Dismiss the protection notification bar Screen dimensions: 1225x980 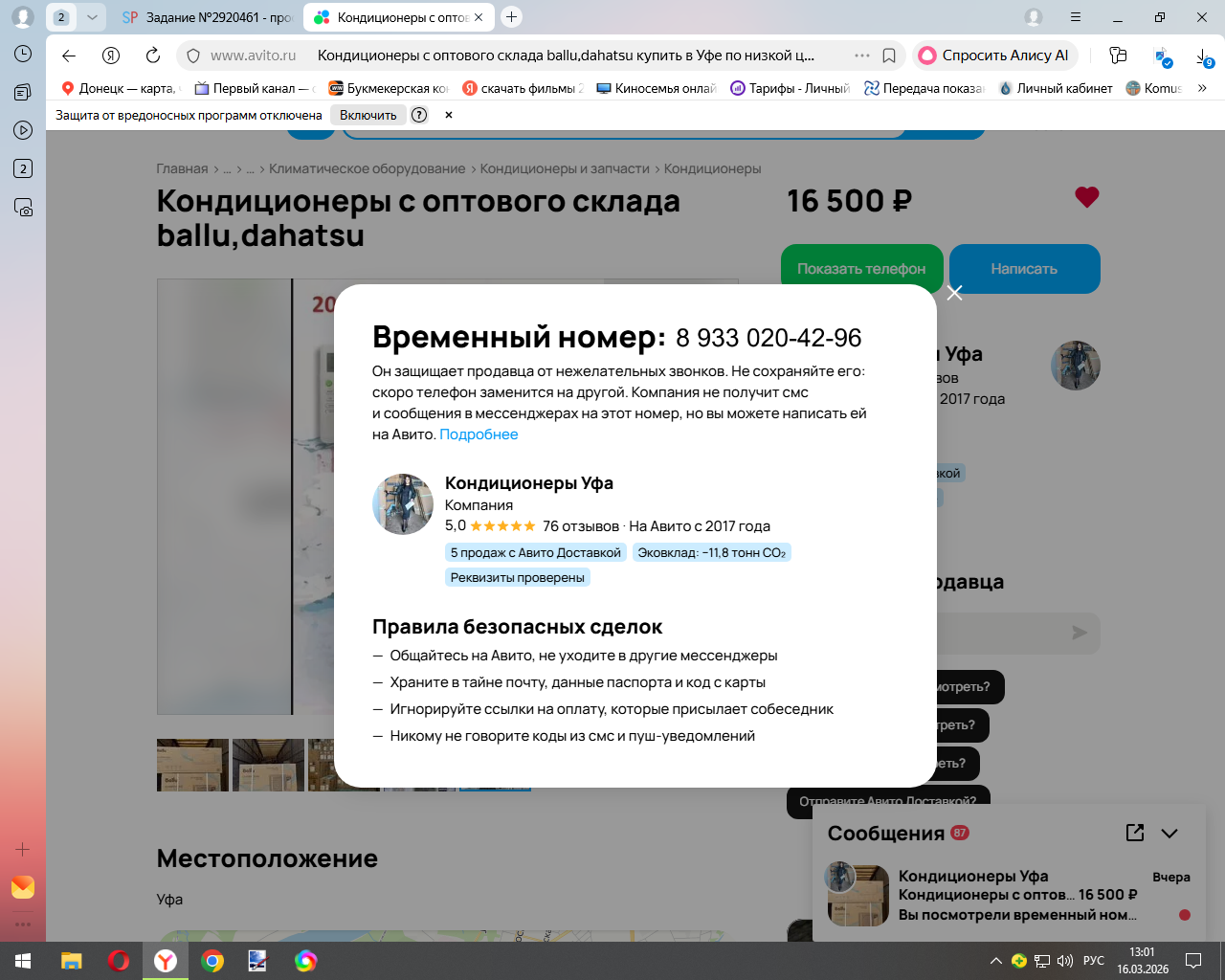(x=449, y=115)
